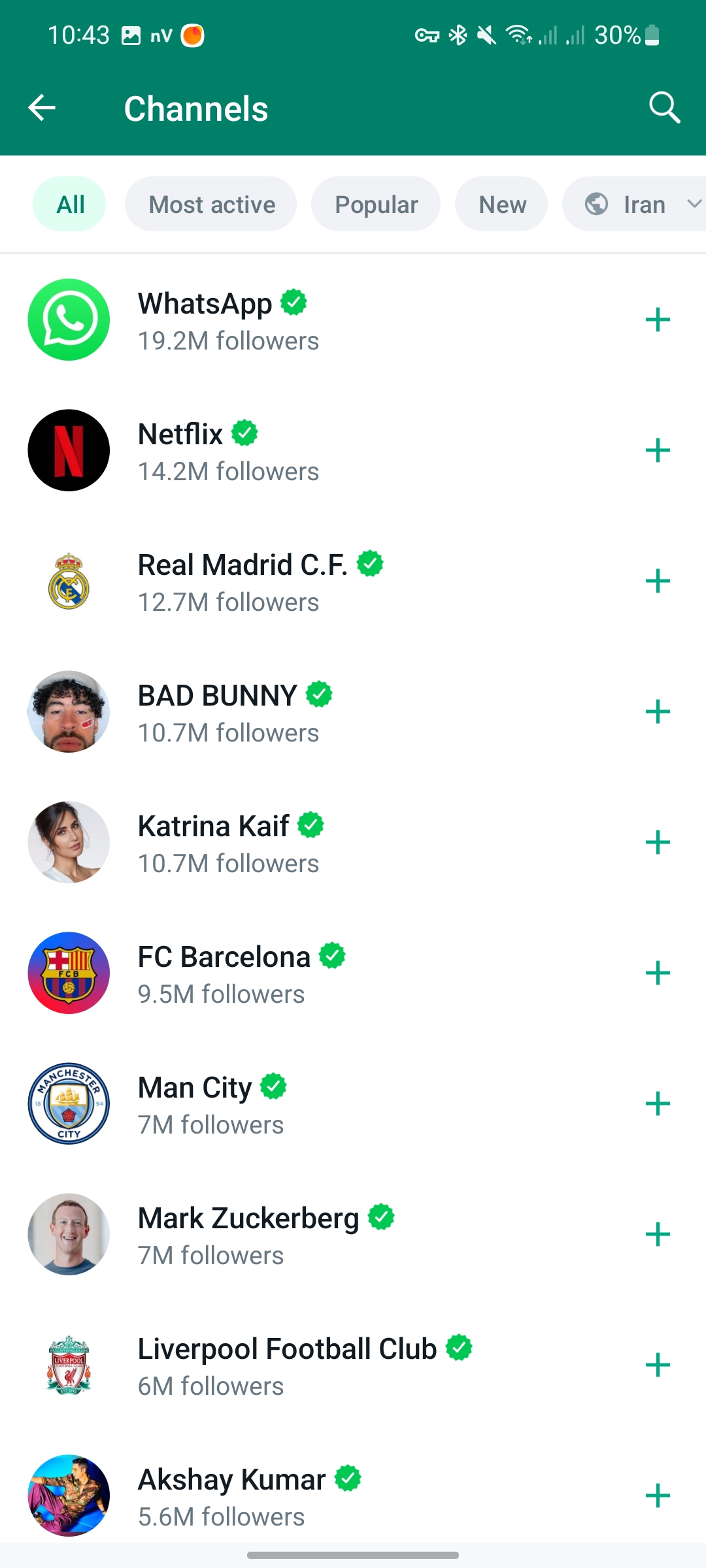The width and height of the screenshot is (706, 1568).
Task: Follow the WhatsApp channel with plus icon
Action: coord(658,319)
